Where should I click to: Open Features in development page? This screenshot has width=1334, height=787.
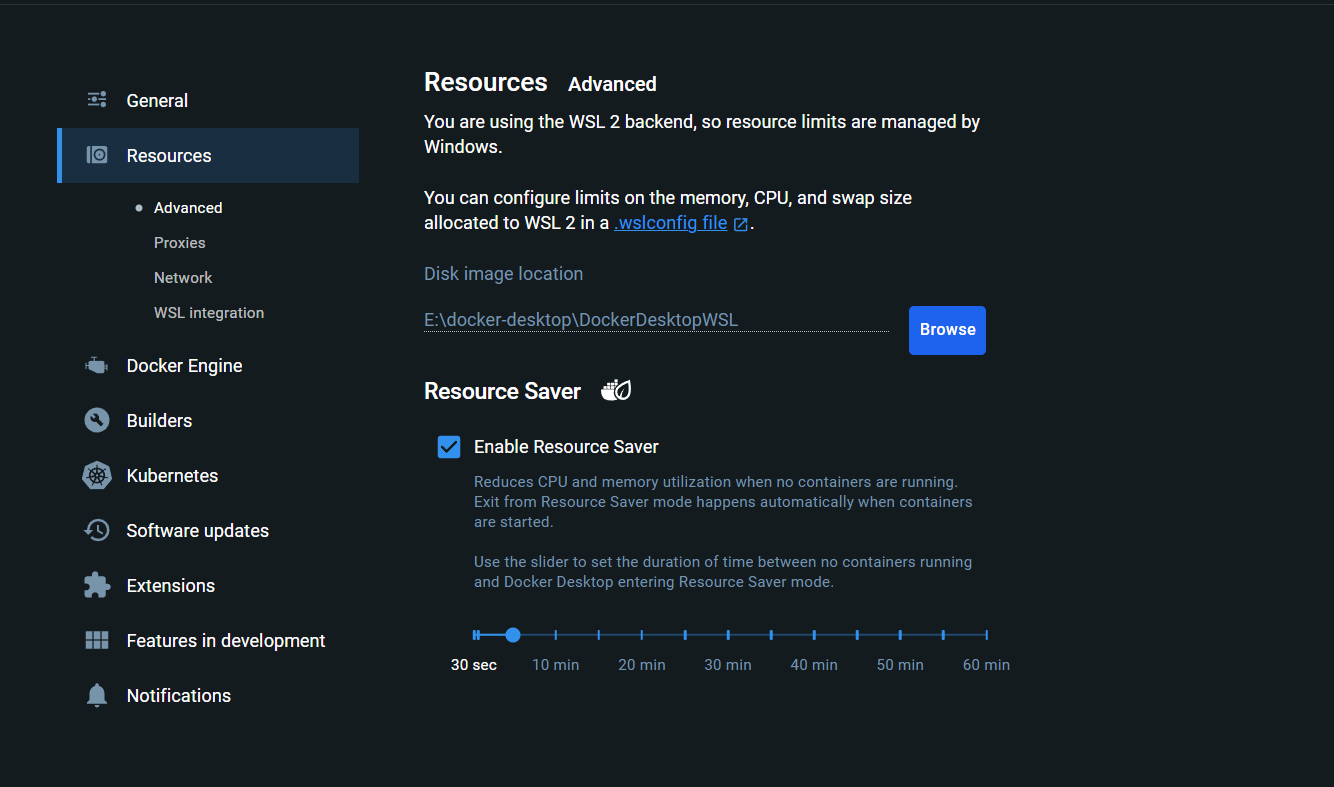click(x=208, y=640)
